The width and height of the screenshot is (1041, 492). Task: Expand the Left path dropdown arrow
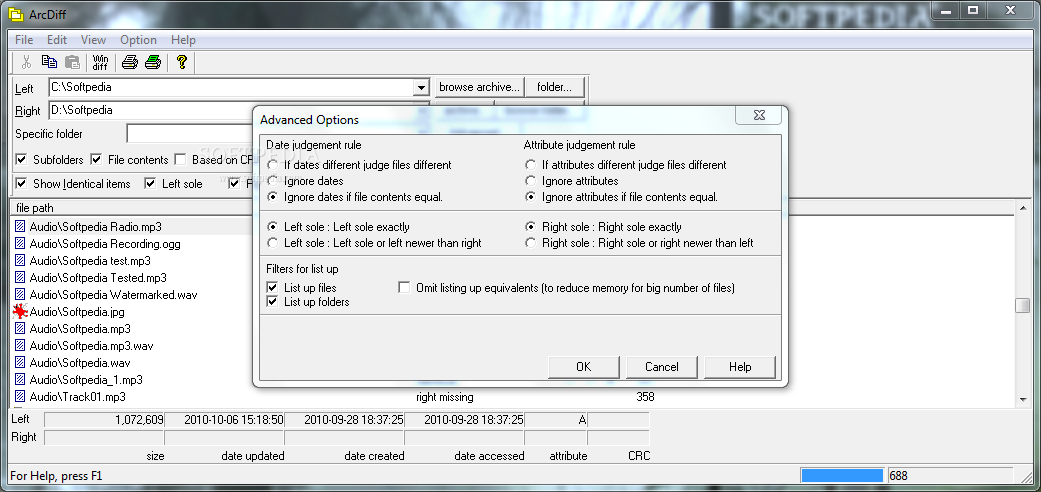(x=421, y=87)
